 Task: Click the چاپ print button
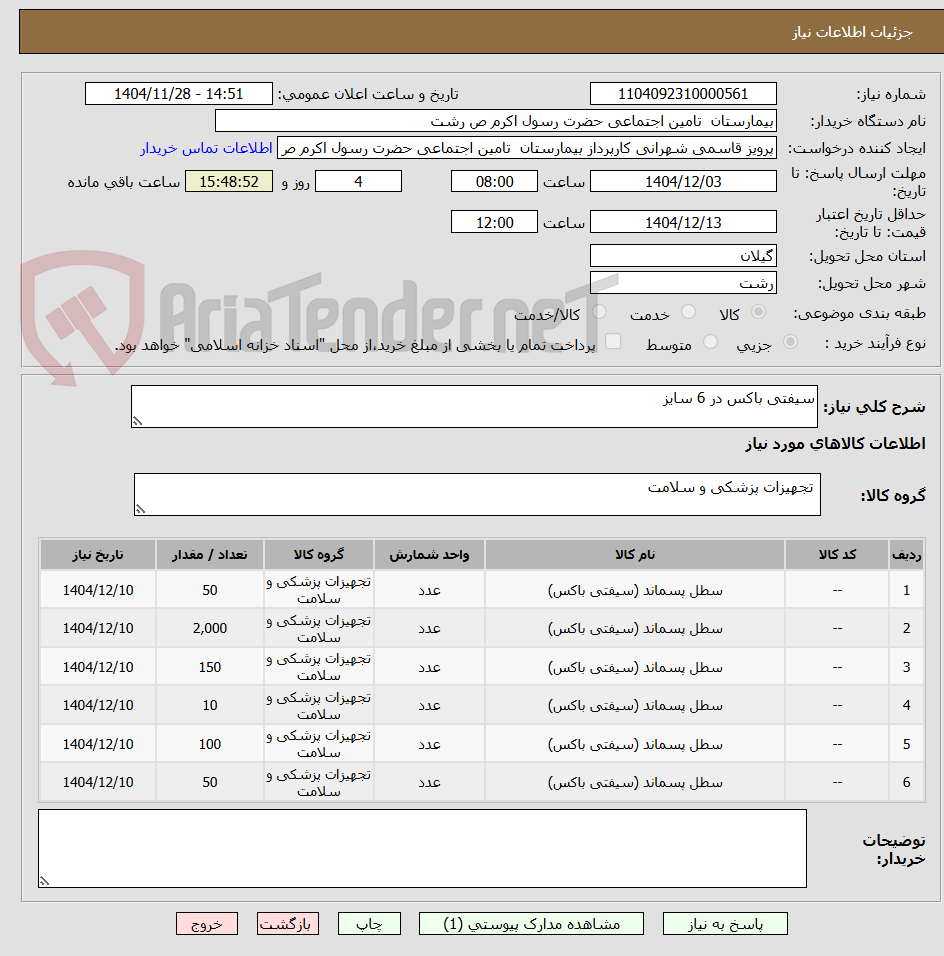click(370, 924)
